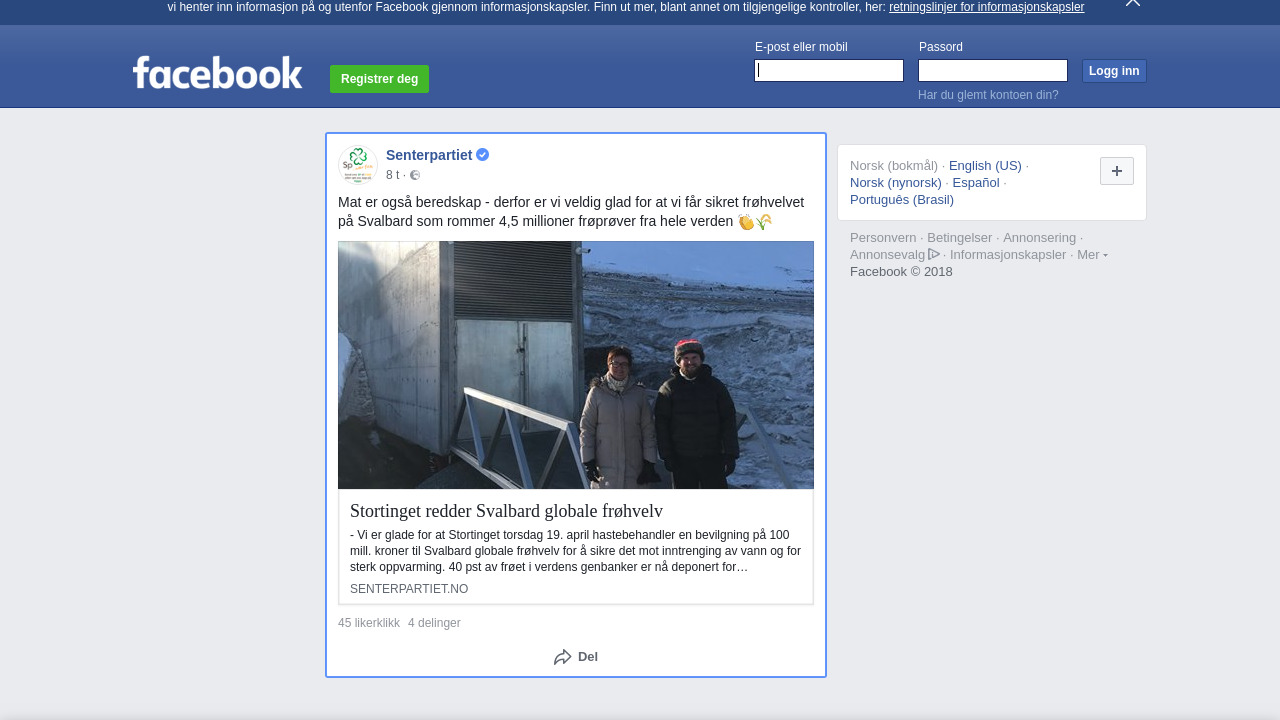Focus the Passord input field
The height and width of the screenshot is (720, 1280).
tap(993, 70)
